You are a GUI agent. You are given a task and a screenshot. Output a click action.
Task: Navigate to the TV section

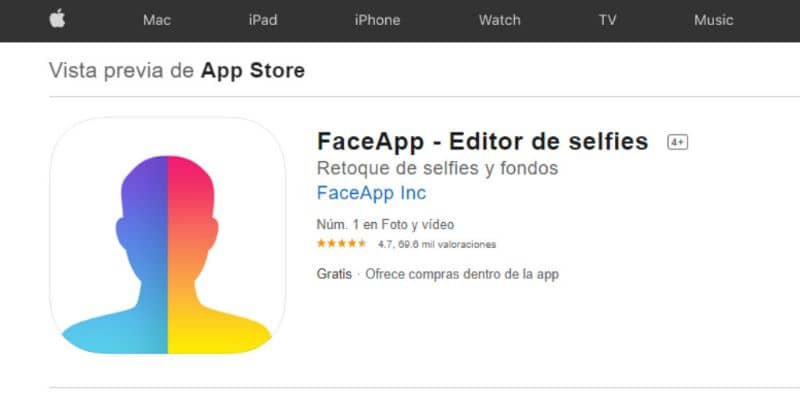[607, 20]
